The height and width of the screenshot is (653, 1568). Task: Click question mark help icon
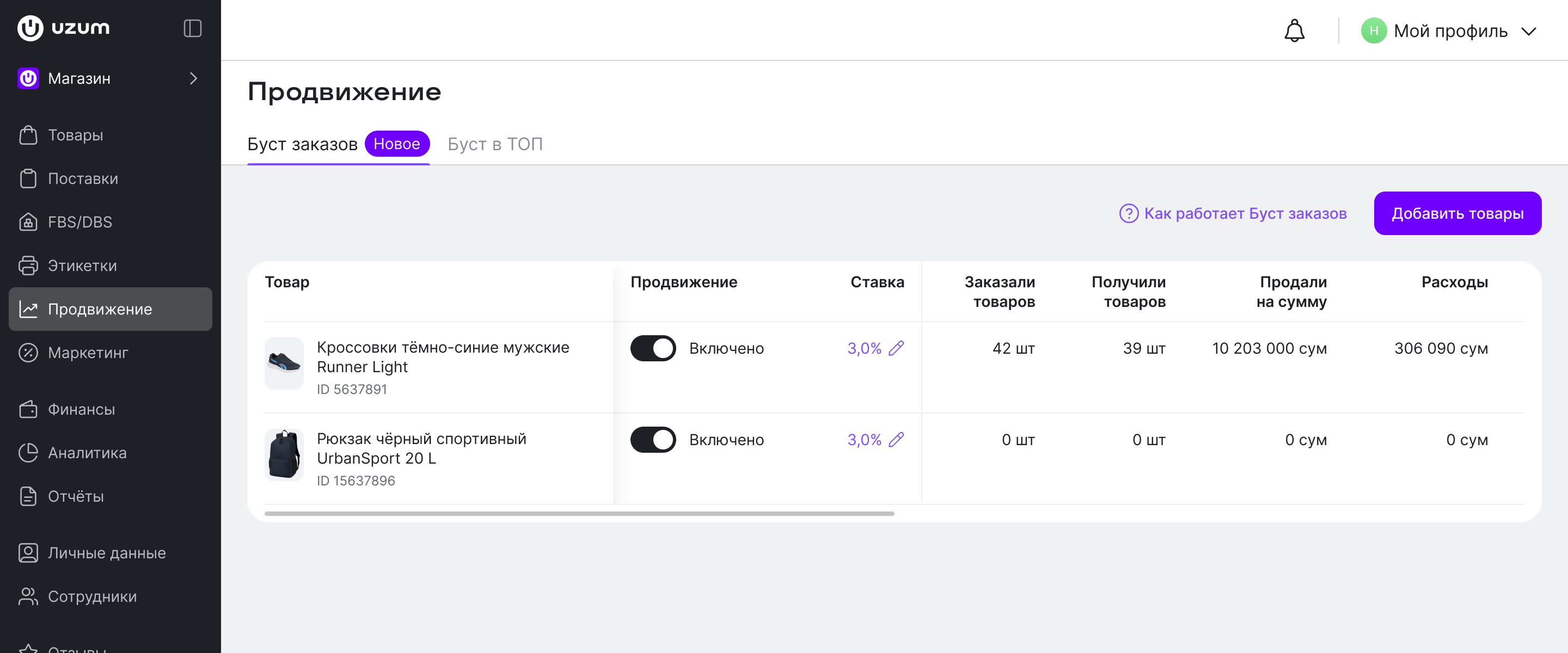pos(1129,214)
